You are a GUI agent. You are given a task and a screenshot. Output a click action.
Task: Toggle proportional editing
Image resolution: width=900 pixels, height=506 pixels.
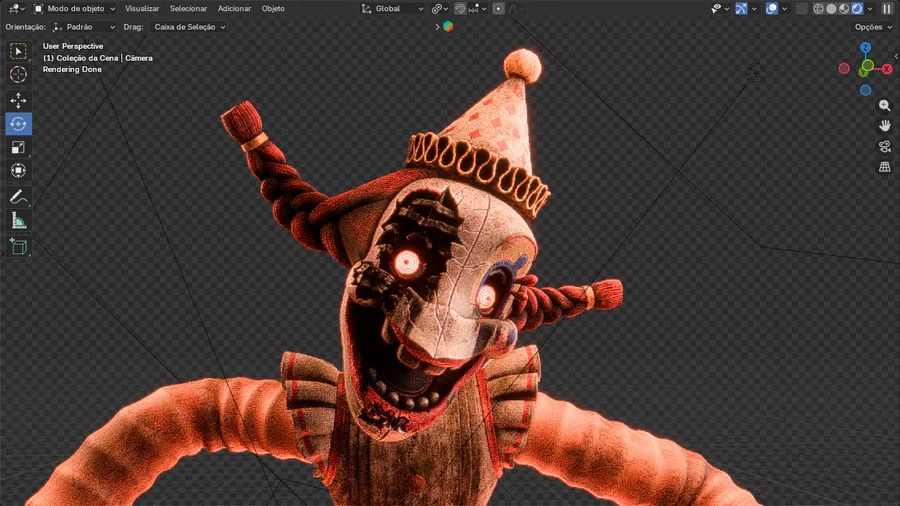click(x=498, y=9)
